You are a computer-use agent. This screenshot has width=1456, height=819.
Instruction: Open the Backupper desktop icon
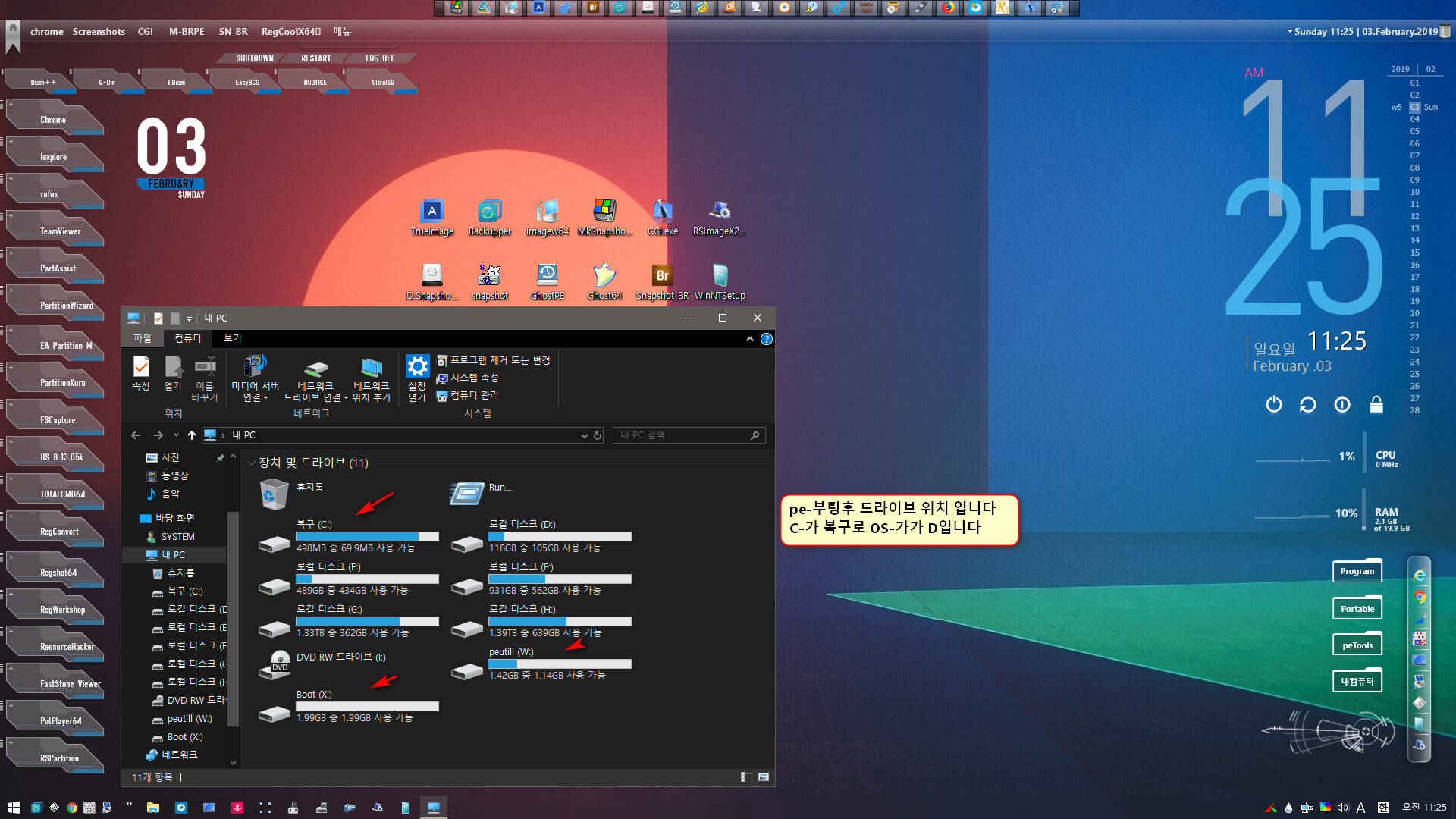(x=489, y=218)
